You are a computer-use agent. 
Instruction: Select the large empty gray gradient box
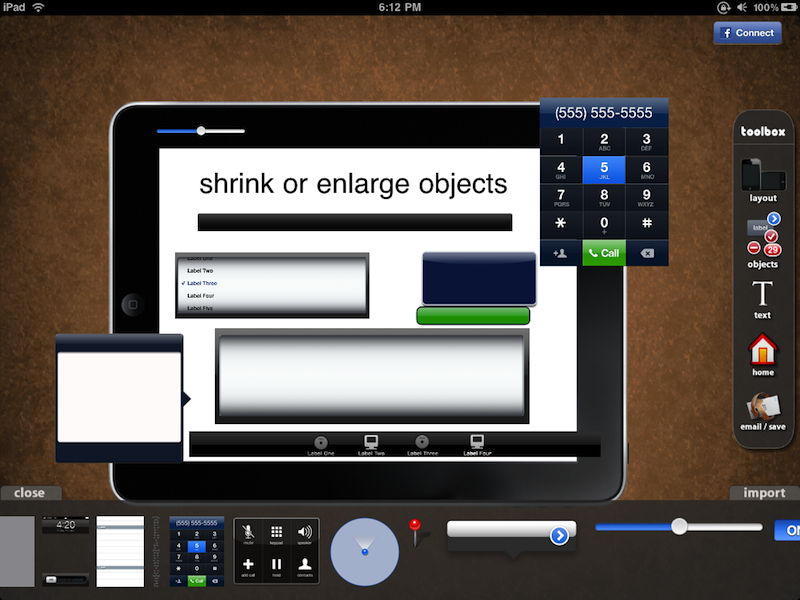(x=372, y=376)
